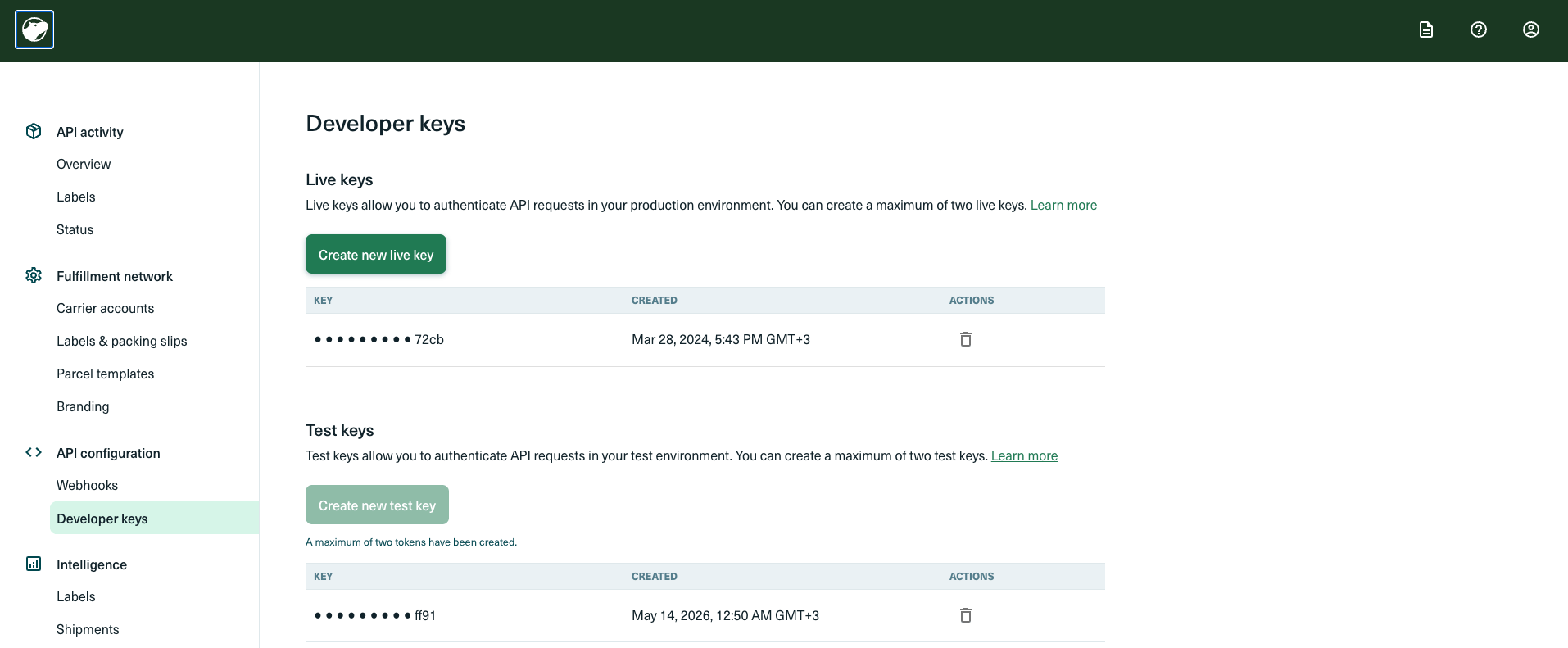Open the Status page
The image size is (1568, 648).
75,229
